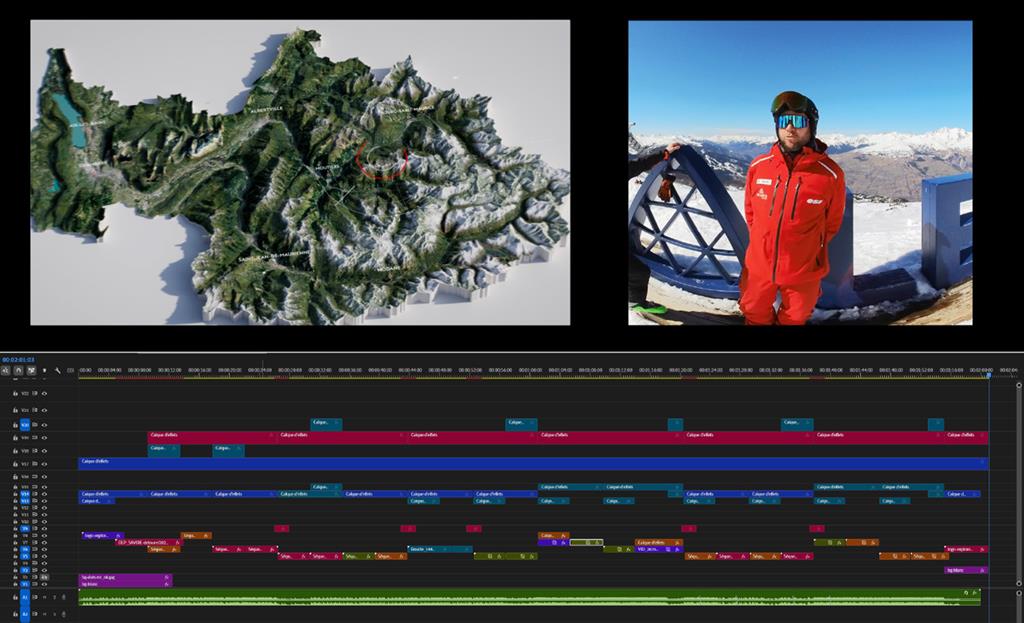Click the skier video preview frame

coord(800,172)
